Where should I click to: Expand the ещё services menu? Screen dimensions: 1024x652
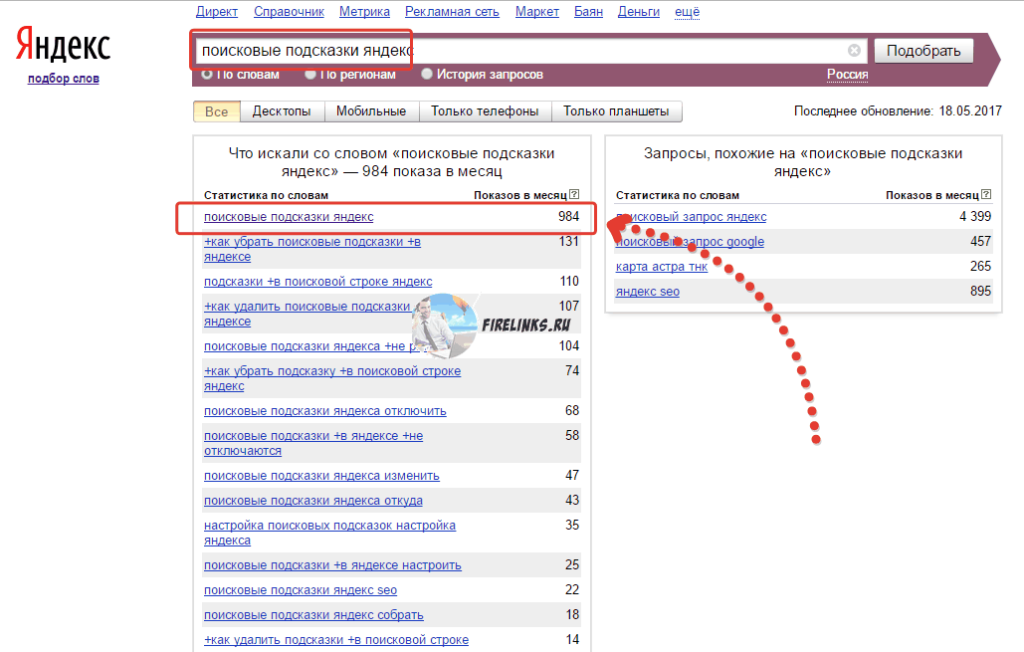pyautogui.click(x=687, y=12)
